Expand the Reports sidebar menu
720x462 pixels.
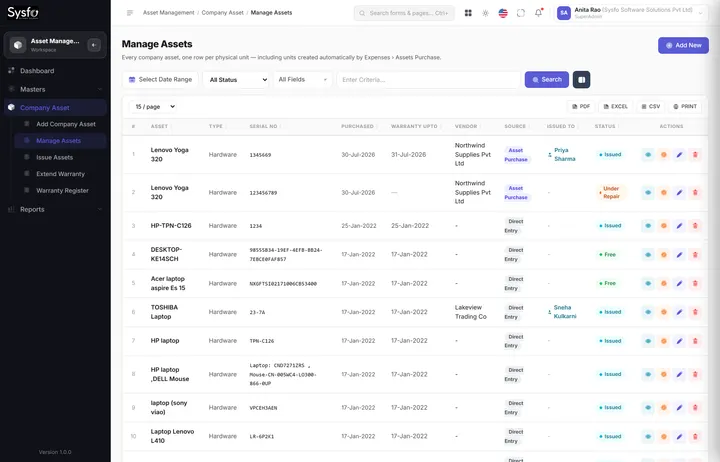pos(55,209)
